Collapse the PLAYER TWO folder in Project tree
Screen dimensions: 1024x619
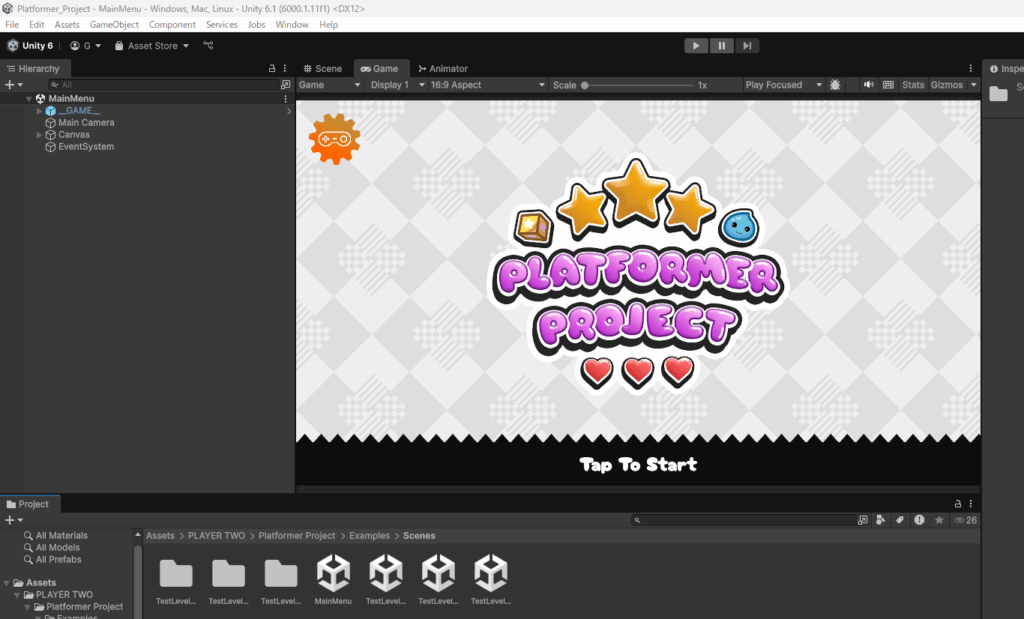[x=17, y=595]
